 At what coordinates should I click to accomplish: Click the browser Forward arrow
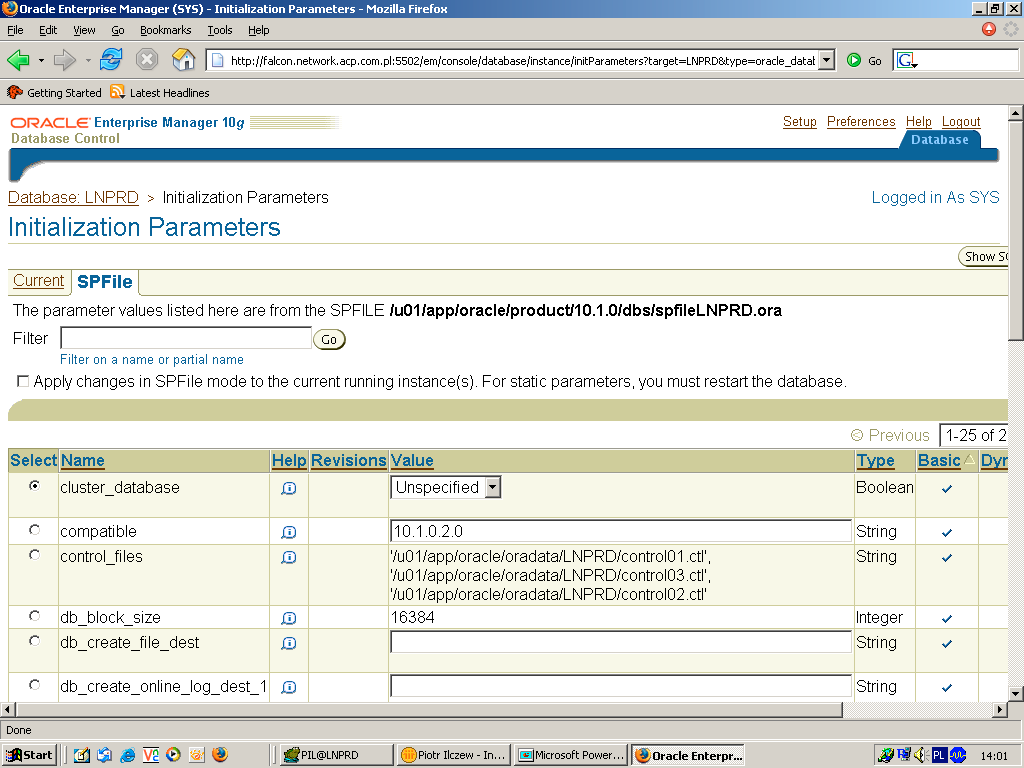[65, 60]
